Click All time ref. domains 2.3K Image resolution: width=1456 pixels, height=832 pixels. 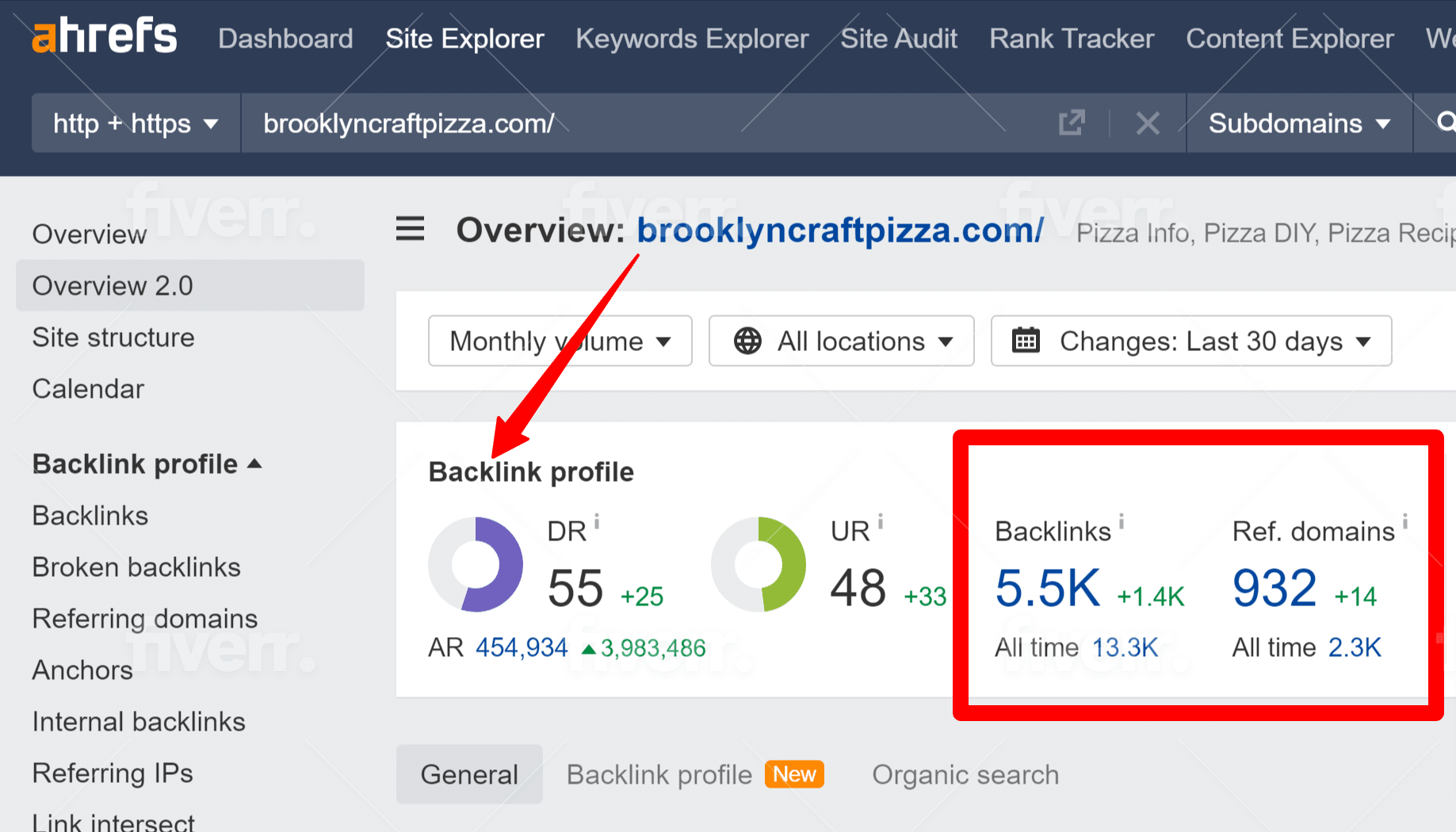[1355, 647]
